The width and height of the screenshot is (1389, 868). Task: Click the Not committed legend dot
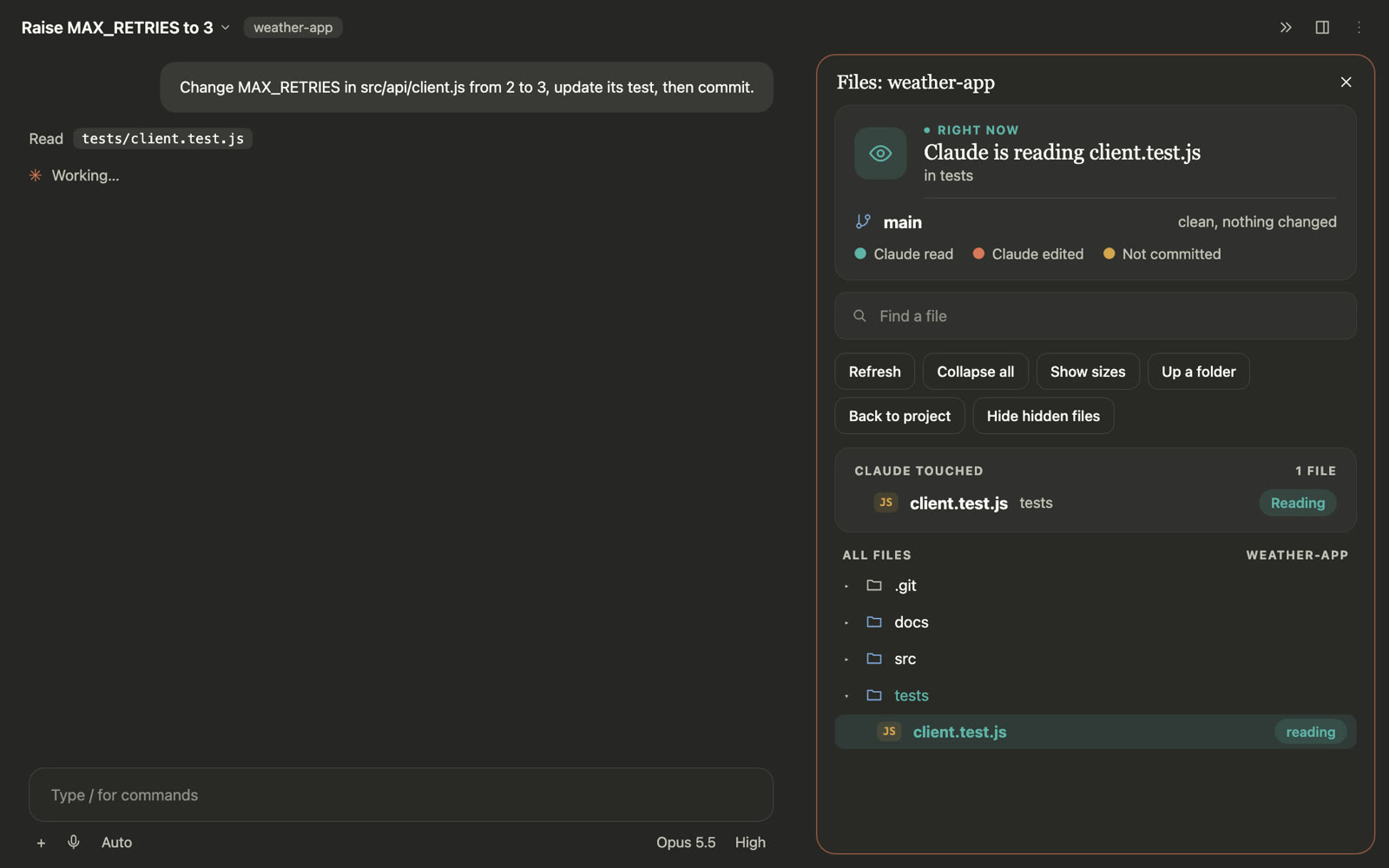point(1109,253)
